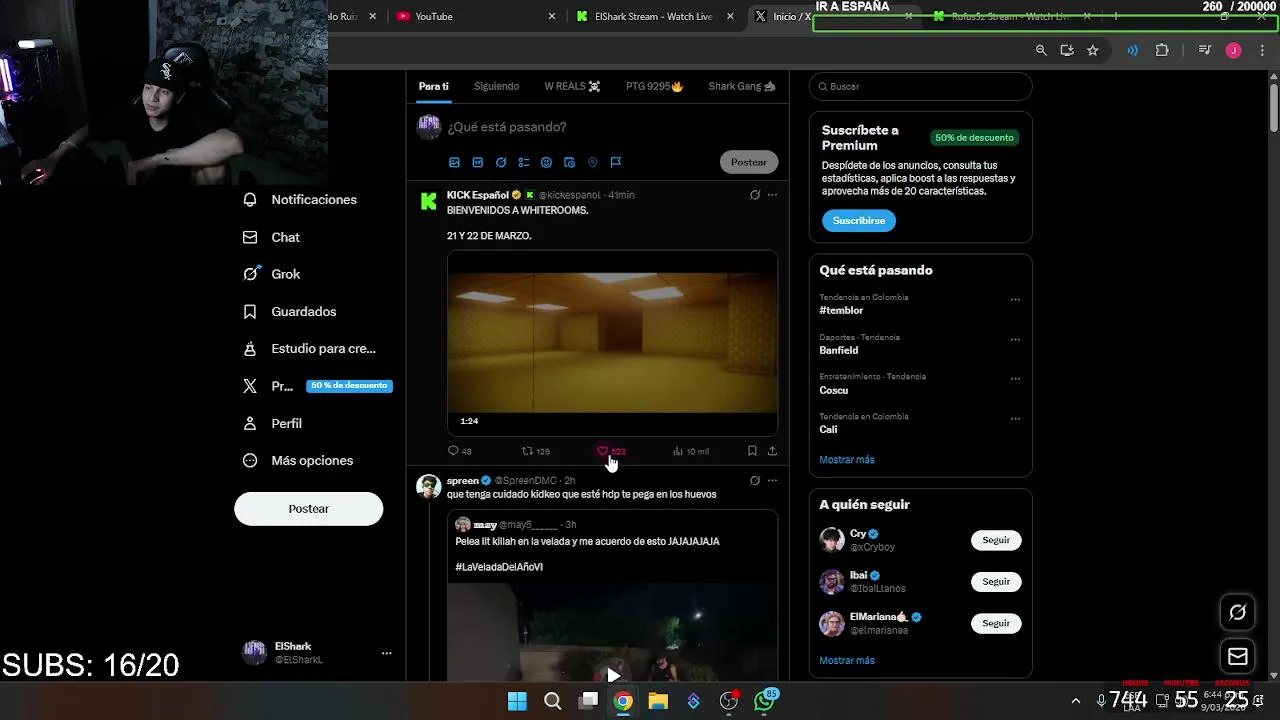Screen dimensions: 1280x720
Task: Switch to ElShark Stream browser tab
Action: [x=654, y=16]
